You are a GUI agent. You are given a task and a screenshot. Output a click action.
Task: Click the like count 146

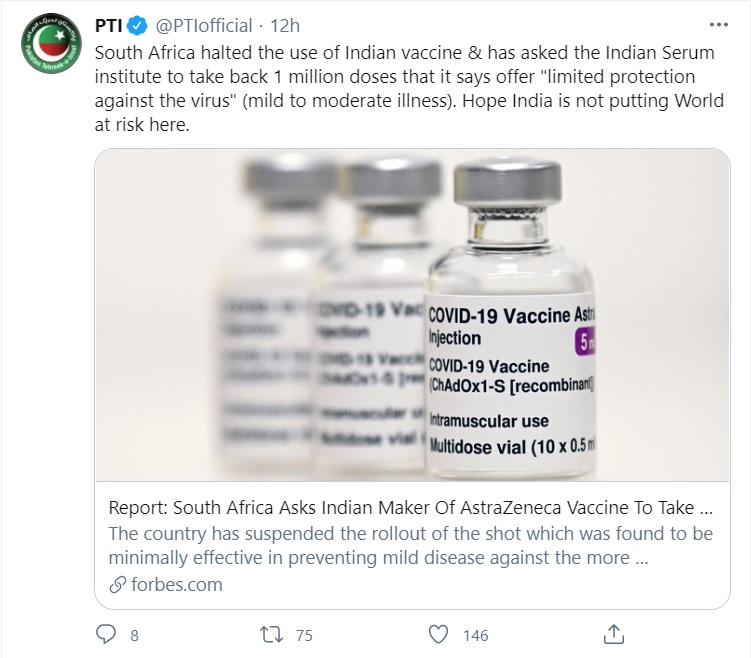pyautogui.click(x=474, y=634)
